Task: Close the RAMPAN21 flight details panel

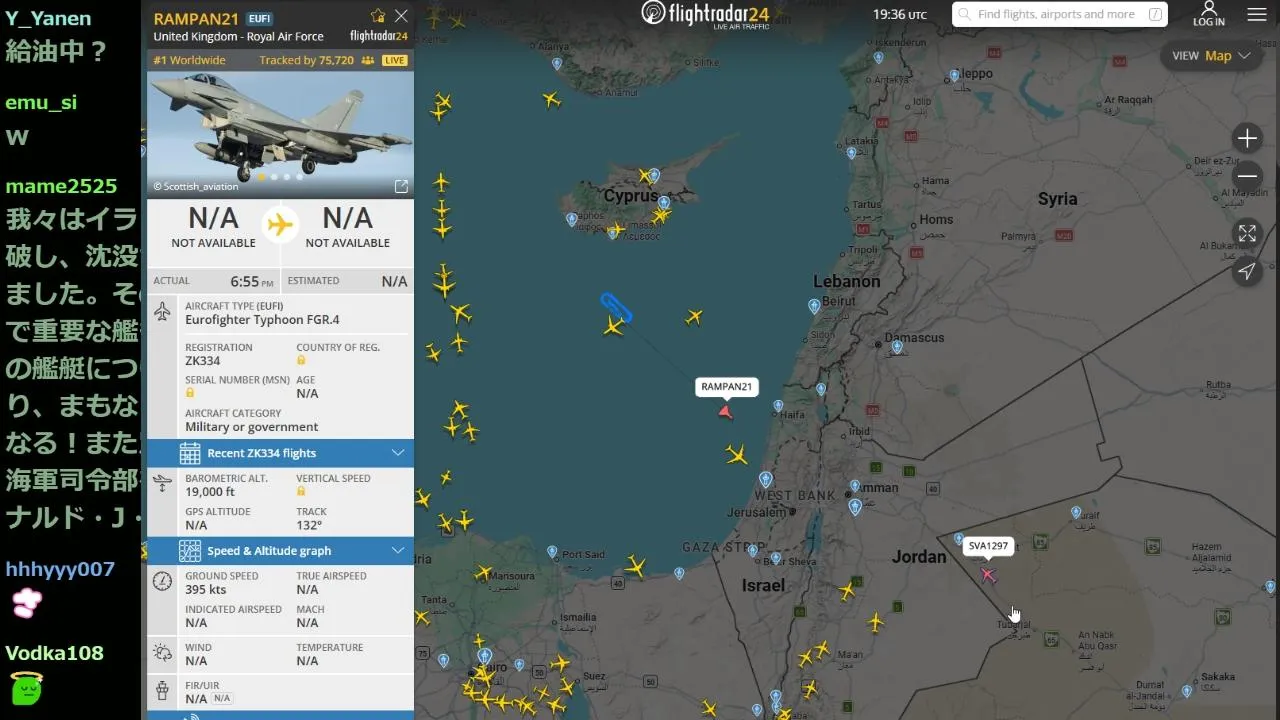Action: tap(401, 16)
